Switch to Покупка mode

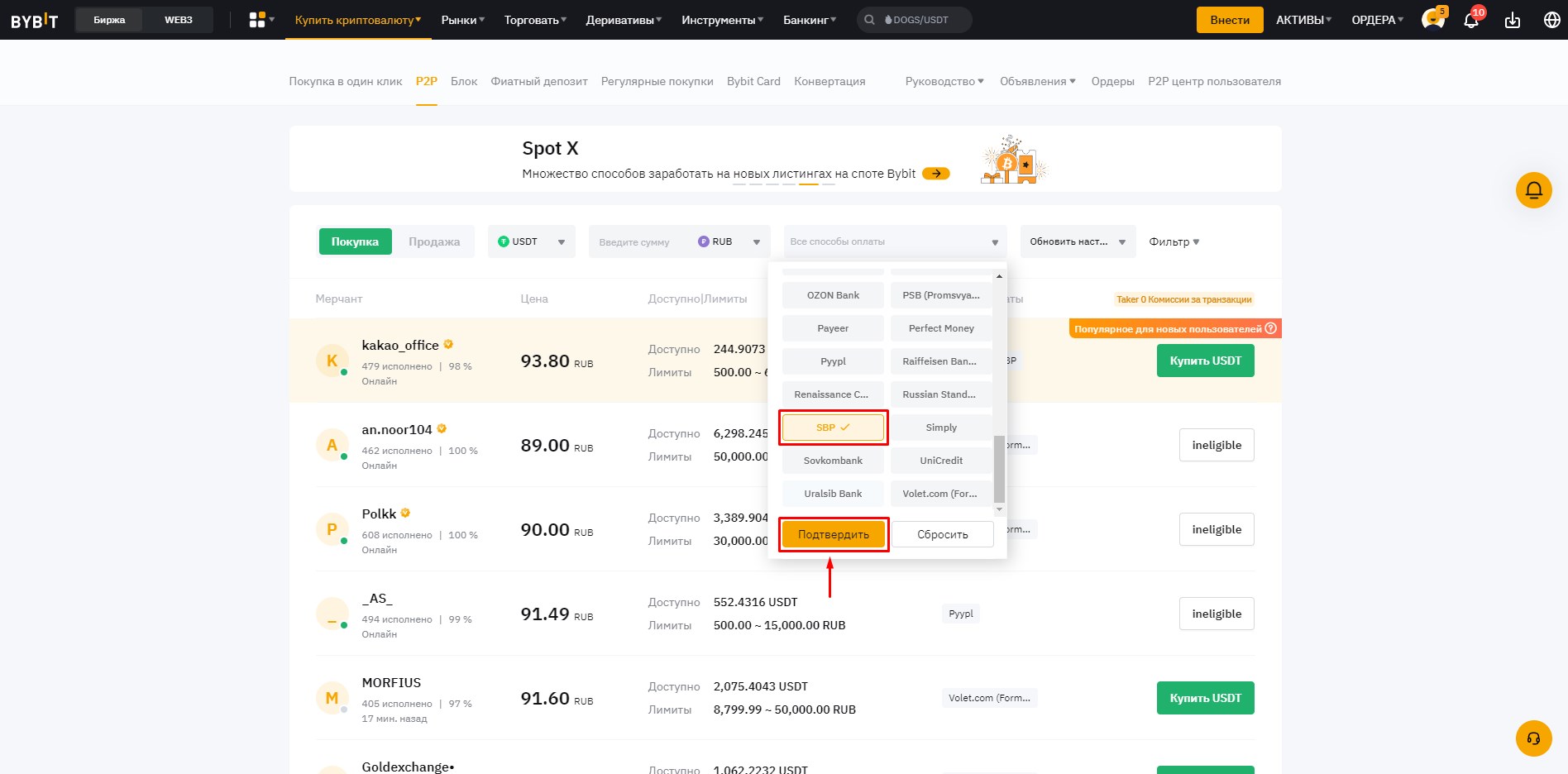[355, 241]
